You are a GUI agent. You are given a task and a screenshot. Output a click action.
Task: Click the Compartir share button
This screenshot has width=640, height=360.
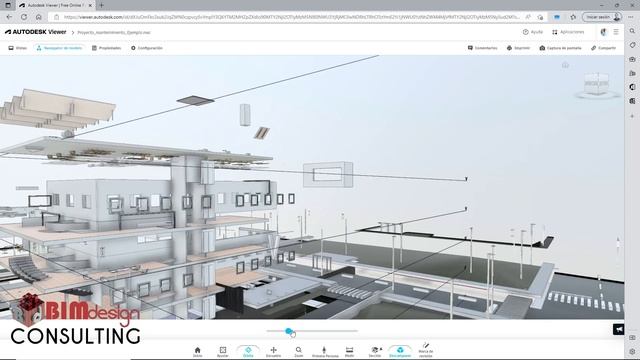pos(603,48)
